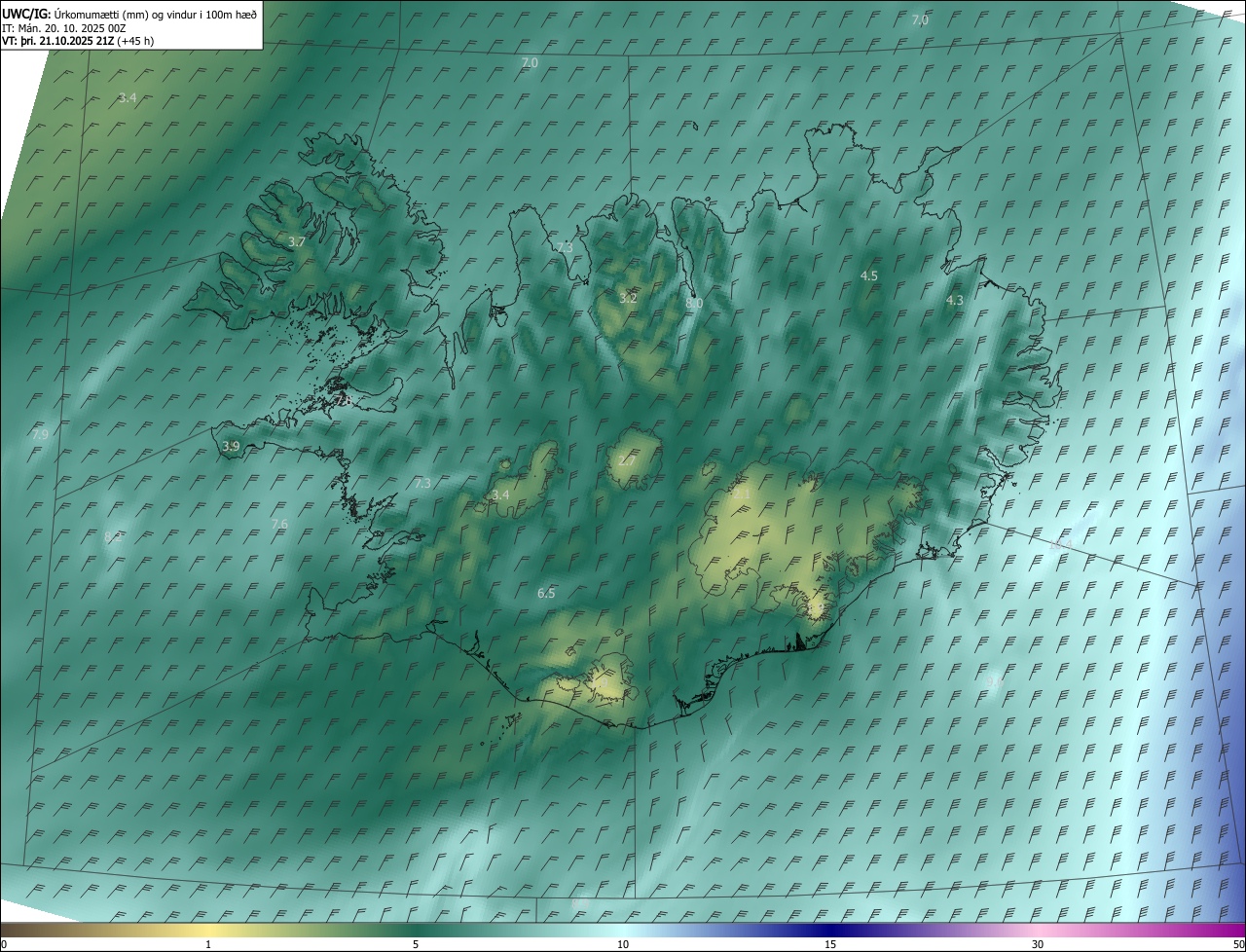Click the 4.3 value label
The height and width of the screenshot is (952, 1246).
tap(955, 301)
